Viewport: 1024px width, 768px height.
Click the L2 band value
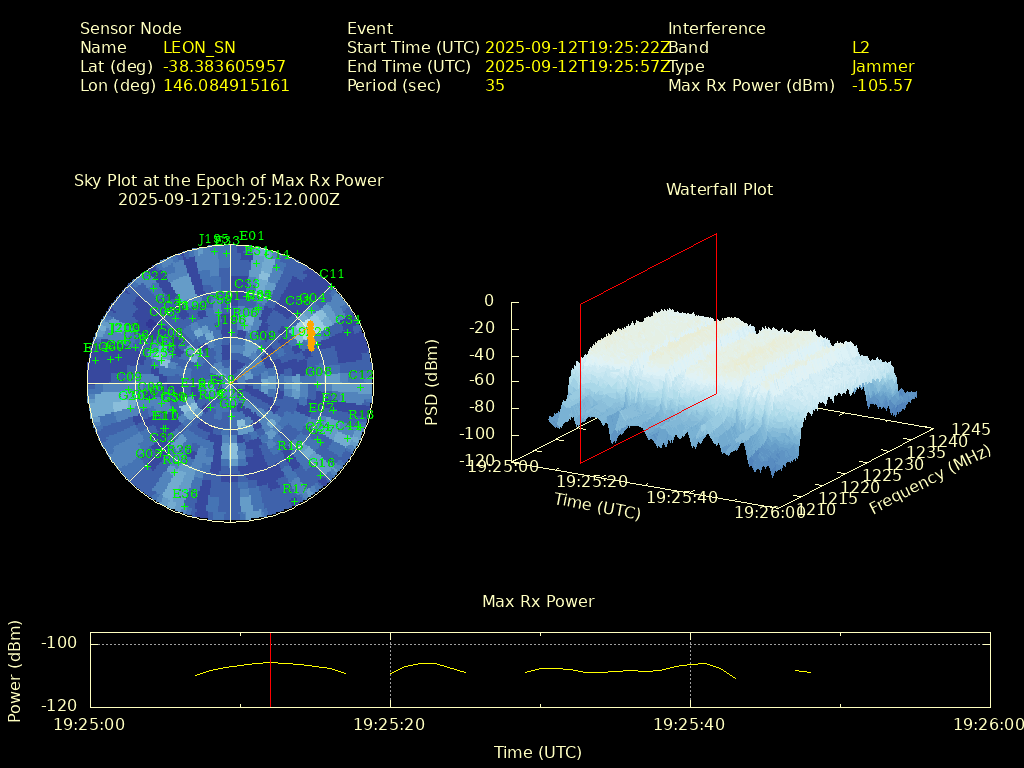(x=860, y=48)
